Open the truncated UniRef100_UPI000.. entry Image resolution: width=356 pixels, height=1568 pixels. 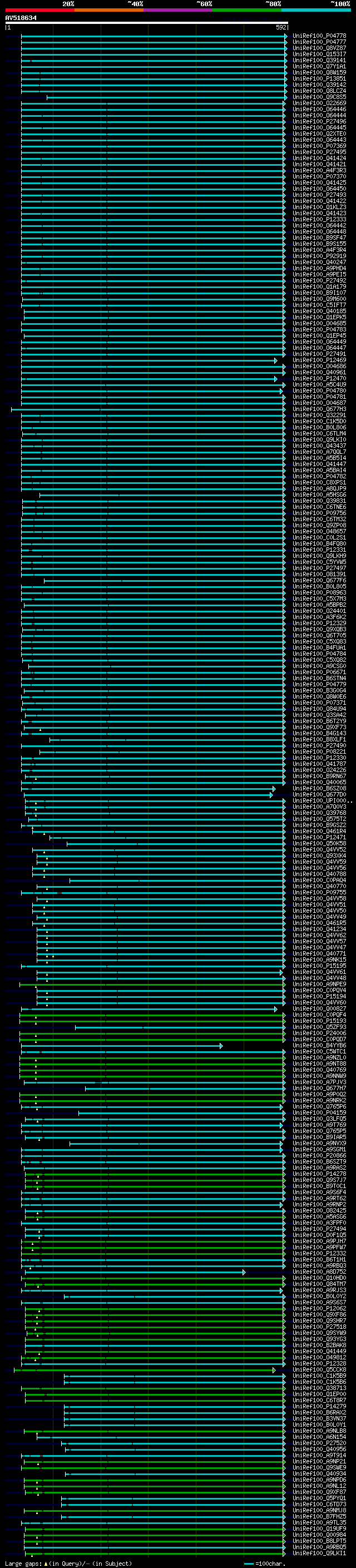point(322,801)
